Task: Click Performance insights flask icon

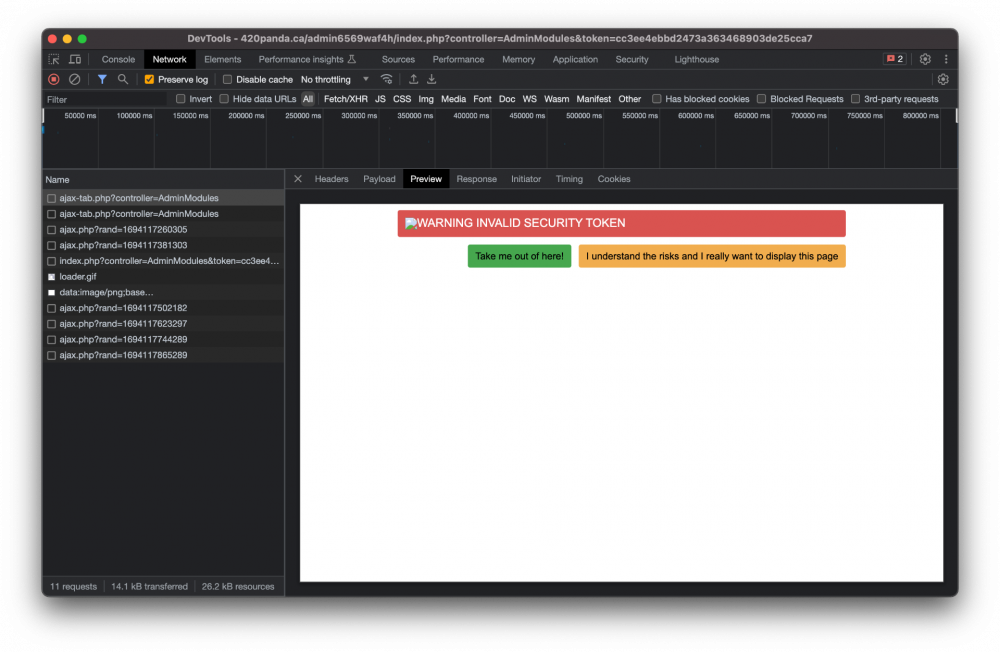Action: 351,59
